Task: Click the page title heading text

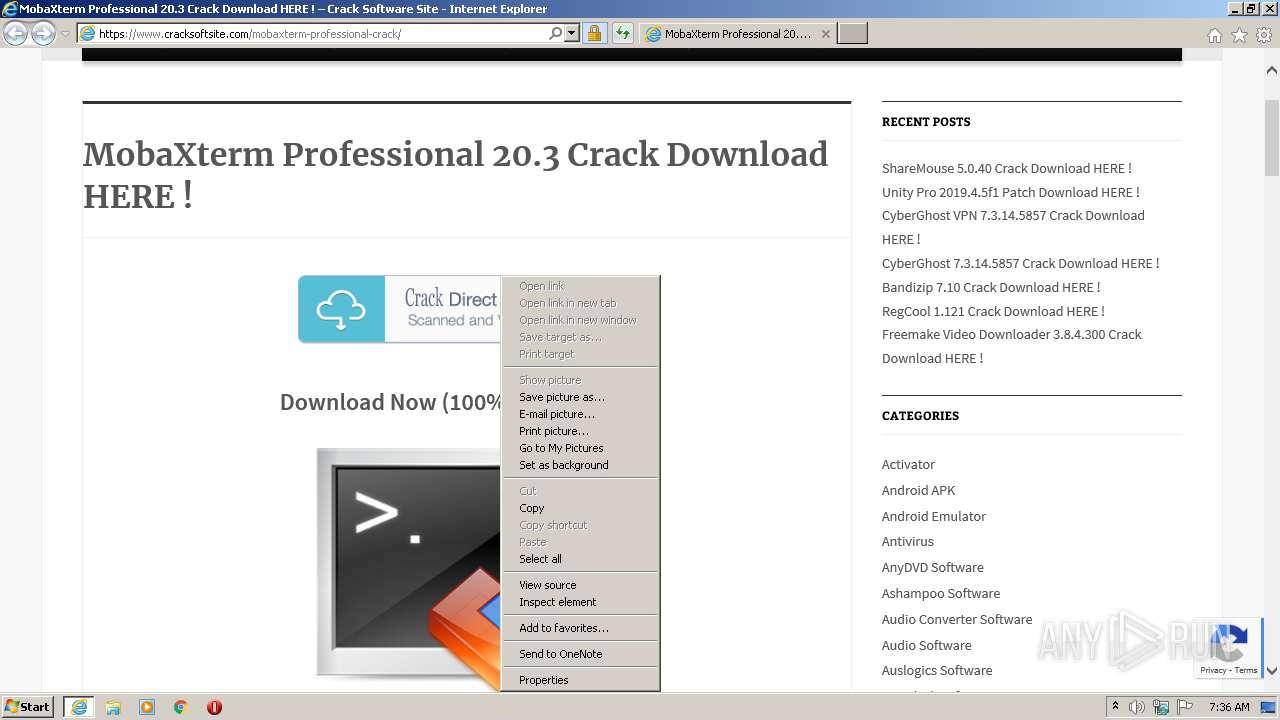Action: tap(456, 175)
